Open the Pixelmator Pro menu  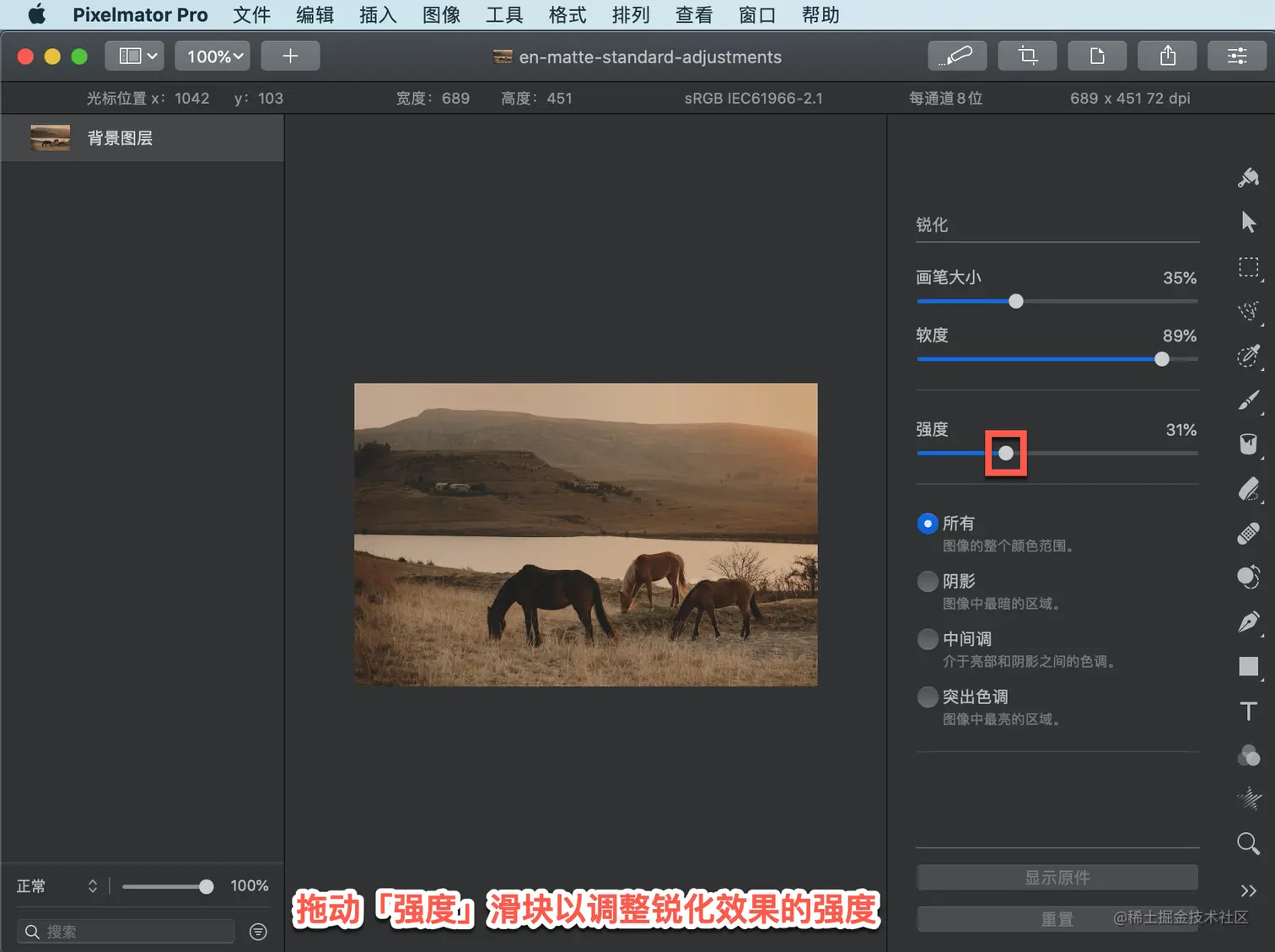140,14
